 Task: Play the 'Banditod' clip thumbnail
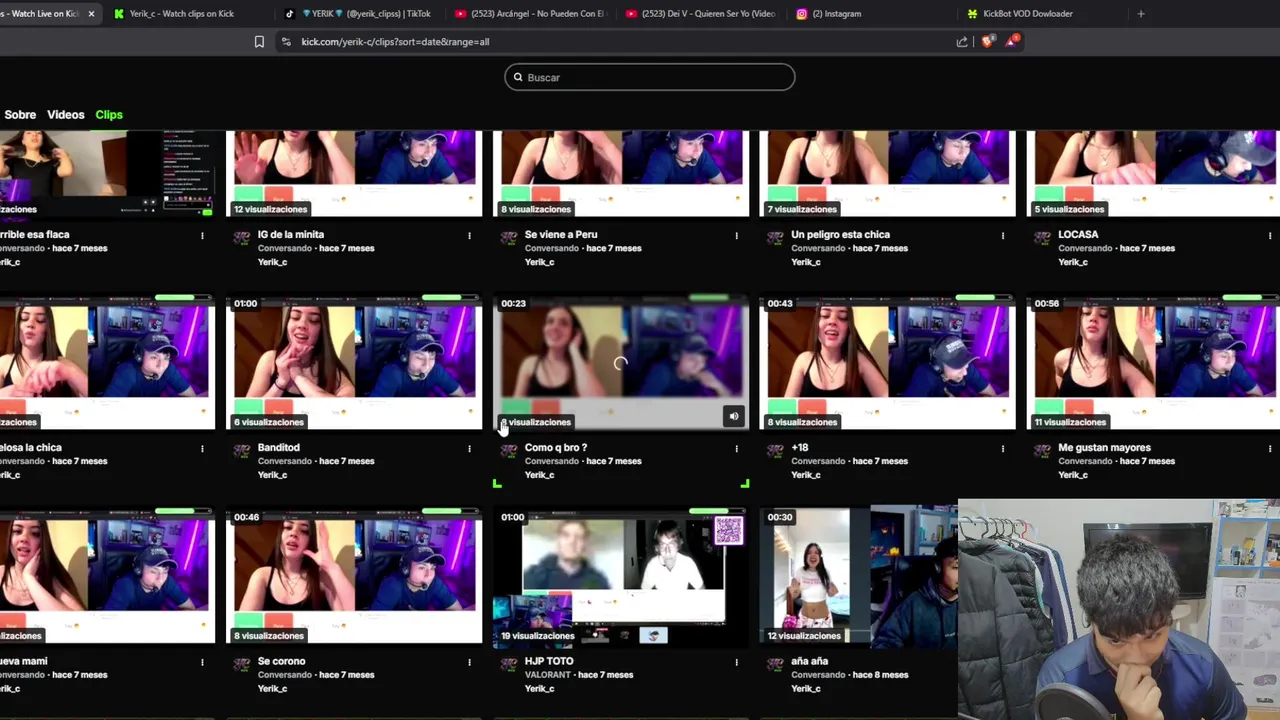click(x=354, y=363)
